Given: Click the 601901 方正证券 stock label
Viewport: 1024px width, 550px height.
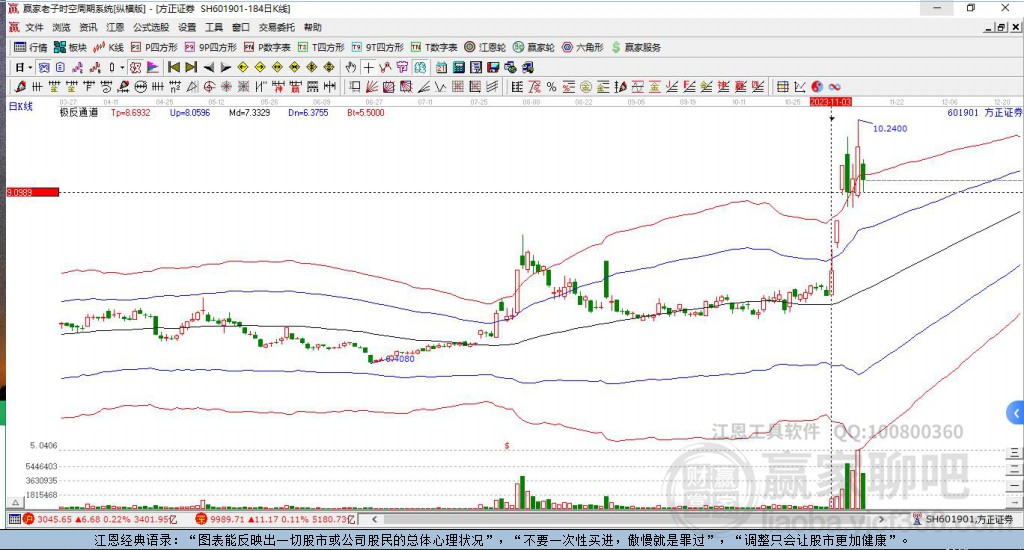Looking at the screenshot, I should (984, 112).
